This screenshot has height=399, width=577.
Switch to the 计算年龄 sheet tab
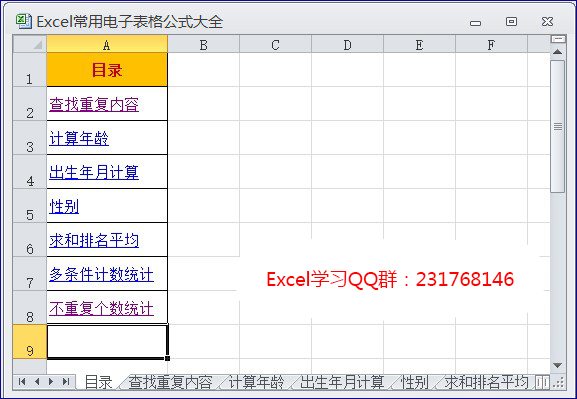pyautogui.click(x=256, y=382)
